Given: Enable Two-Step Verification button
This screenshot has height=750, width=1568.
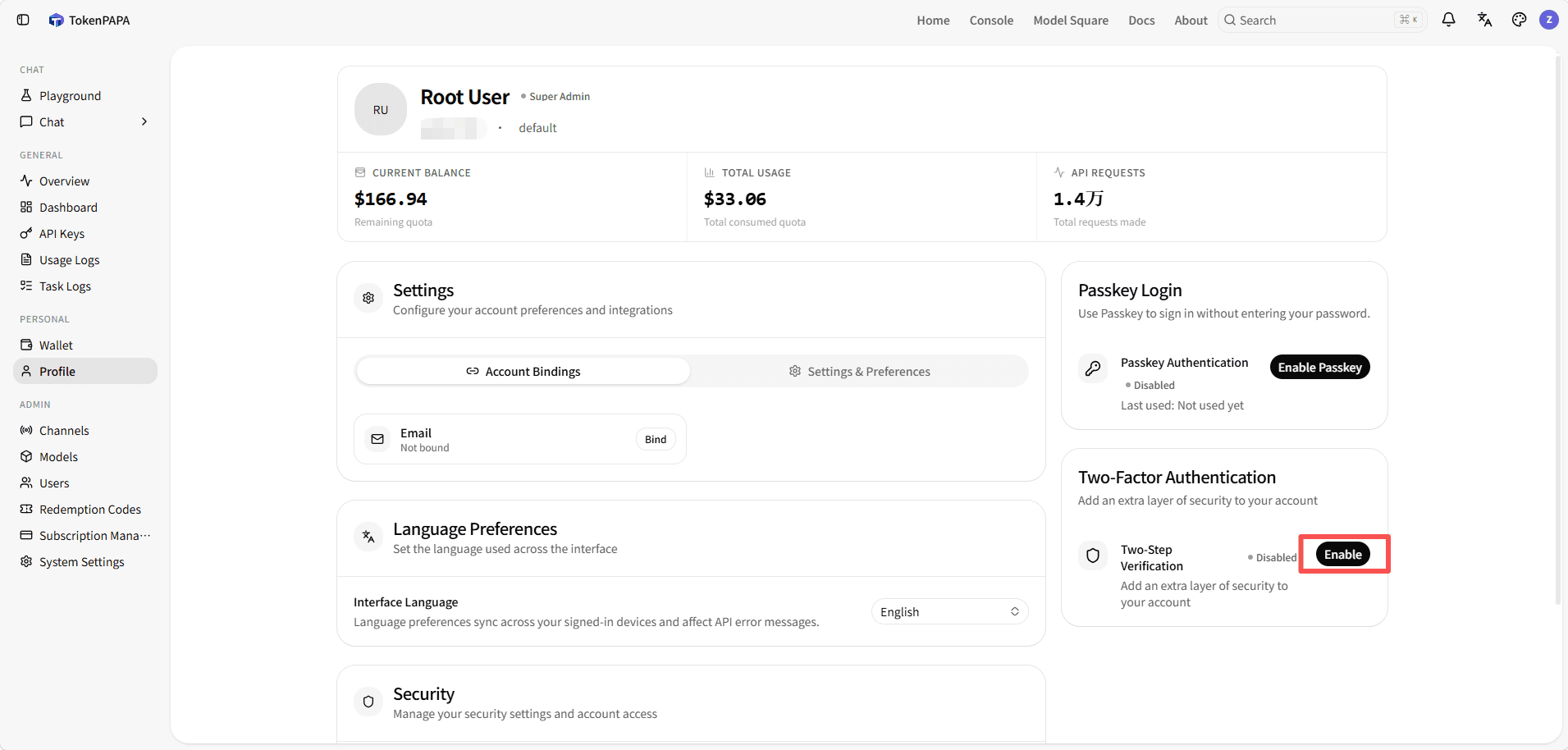Looking at the screenshot, I should click(1343, 554).
